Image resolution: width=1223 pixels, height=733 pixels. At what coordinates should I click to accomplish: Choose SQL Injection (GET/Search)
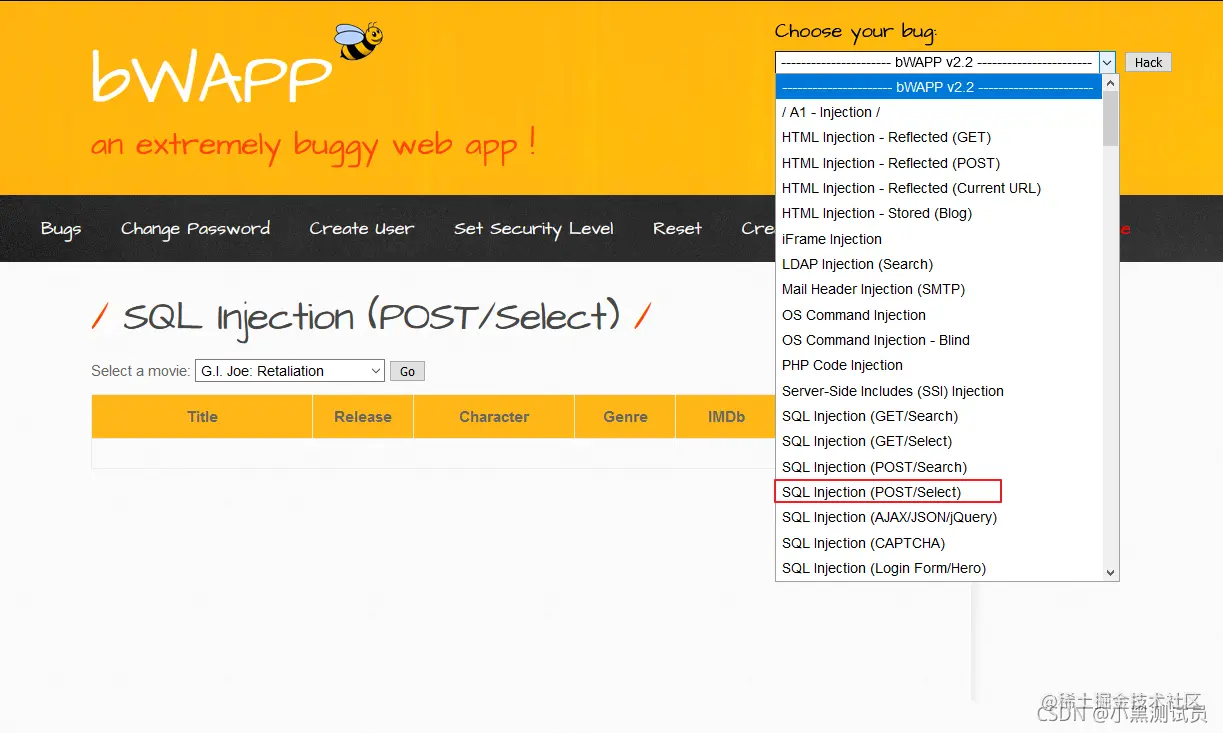[x=939, y=416]
